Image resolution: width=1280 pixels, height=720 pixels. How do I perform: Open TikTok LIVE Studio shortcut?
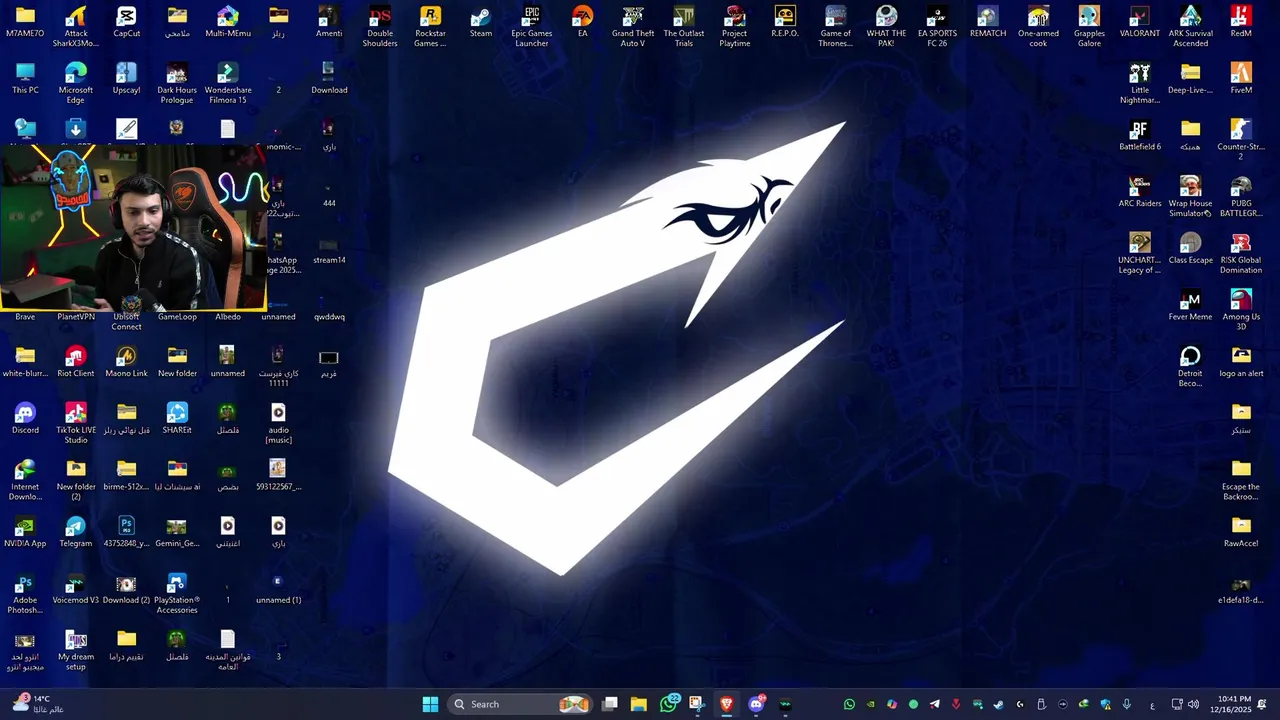(x=76, y=423)
